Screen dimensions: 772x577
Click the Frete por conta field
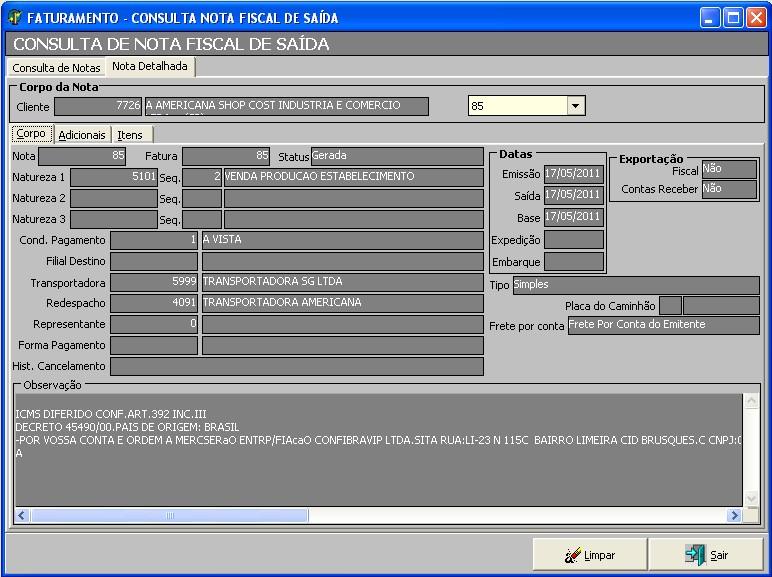663,325
